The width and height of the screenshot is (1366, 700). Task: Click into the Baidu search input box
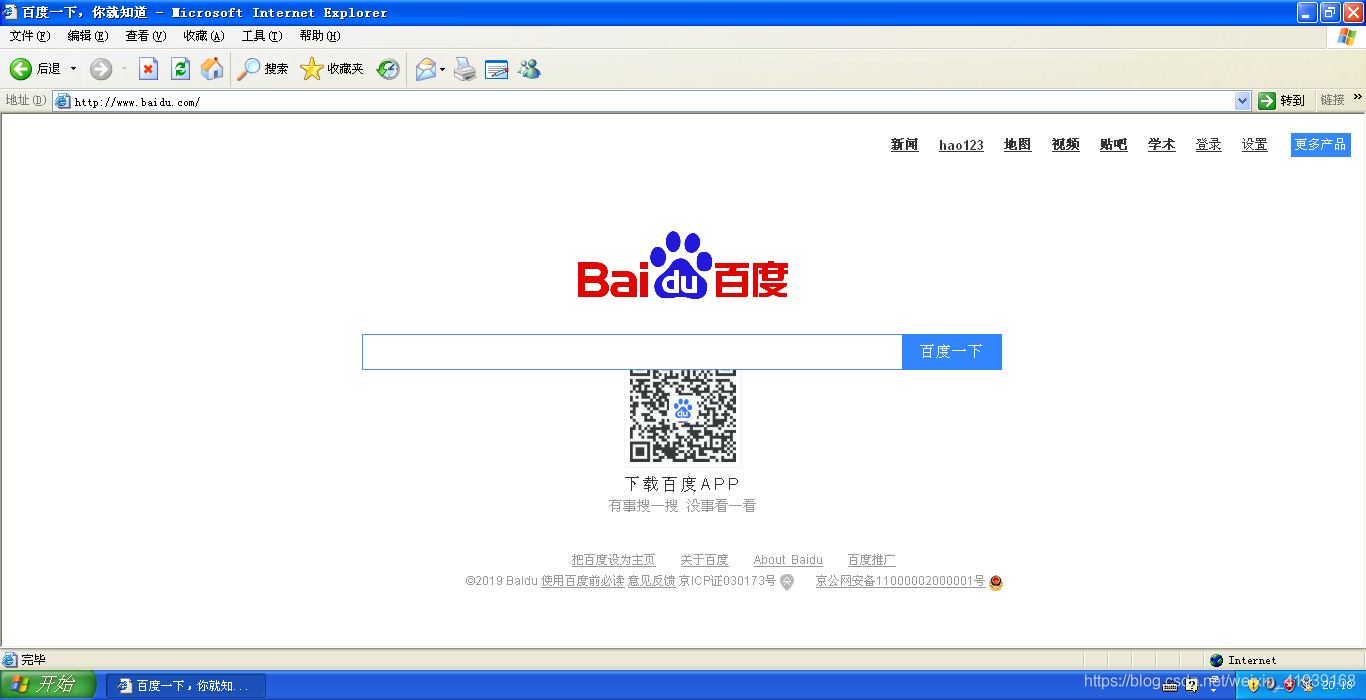[x=632, y=352]
